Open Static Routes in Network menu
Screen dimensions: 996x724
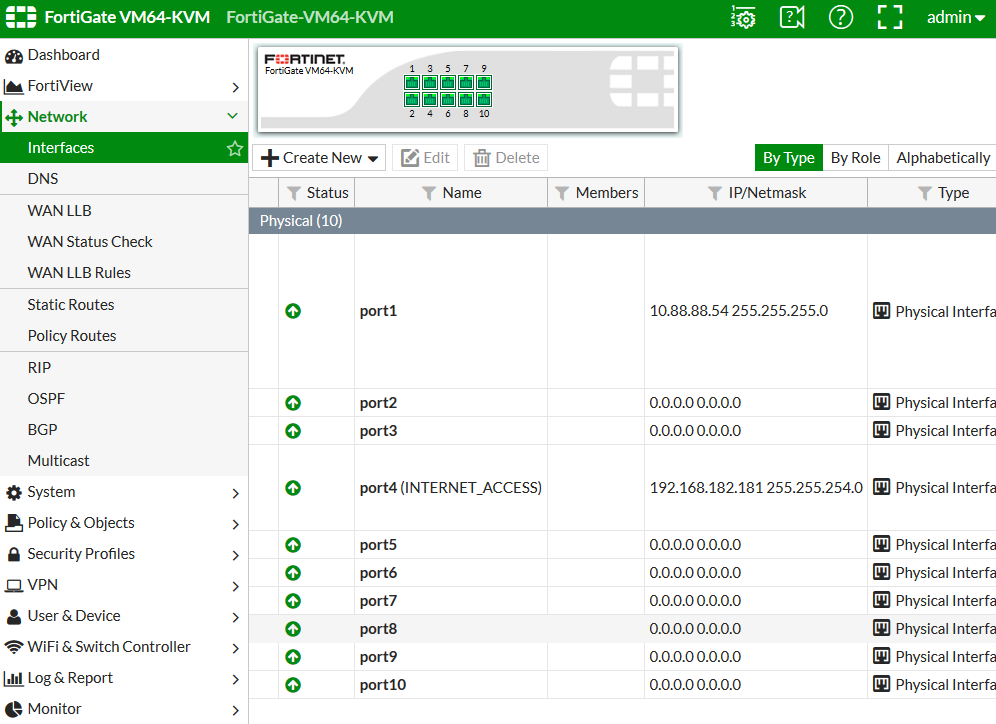point(71,305)
